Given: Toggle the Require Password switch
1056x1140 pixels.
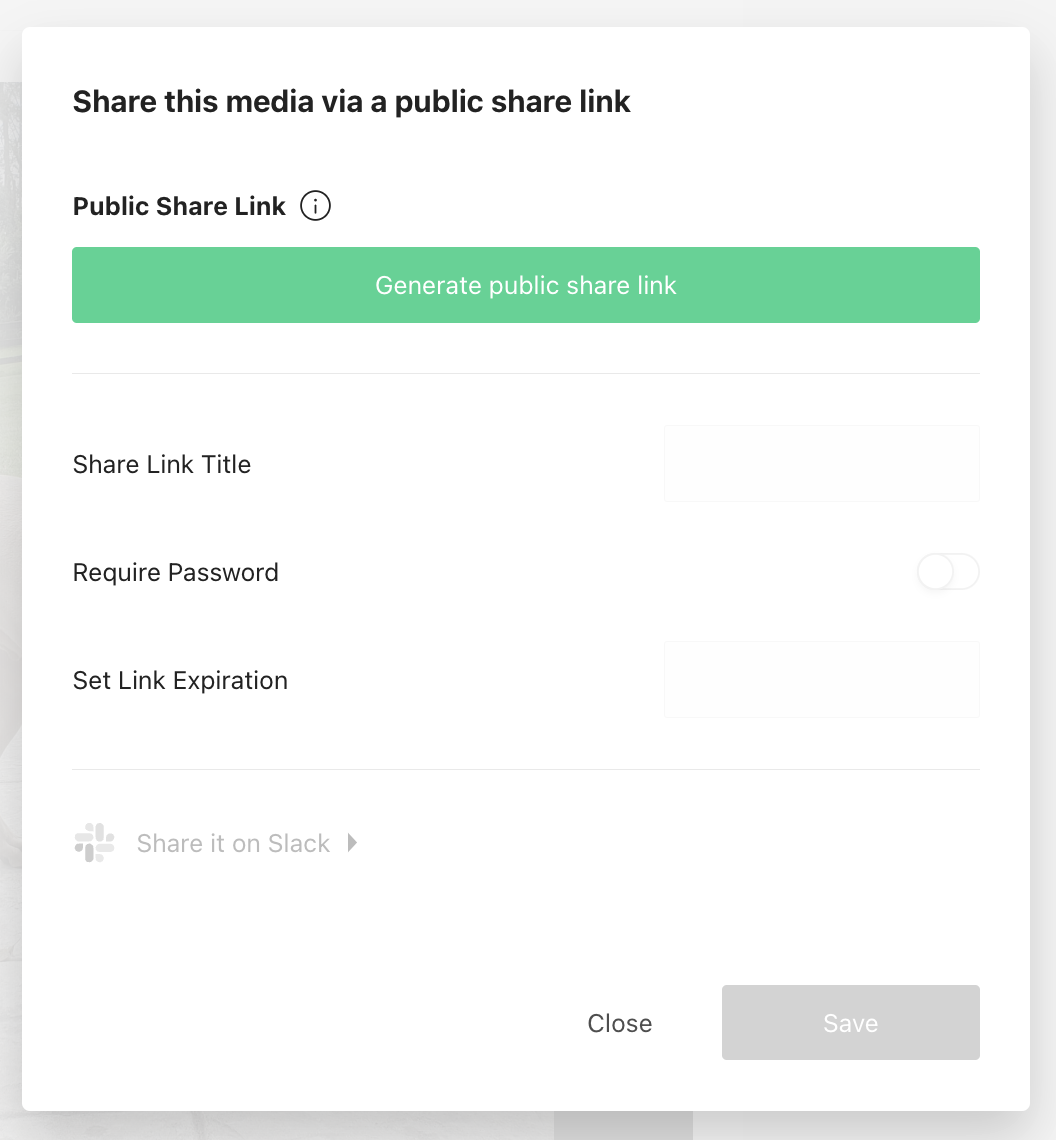Looking at the screenshot, I should [x=947, y=573].
